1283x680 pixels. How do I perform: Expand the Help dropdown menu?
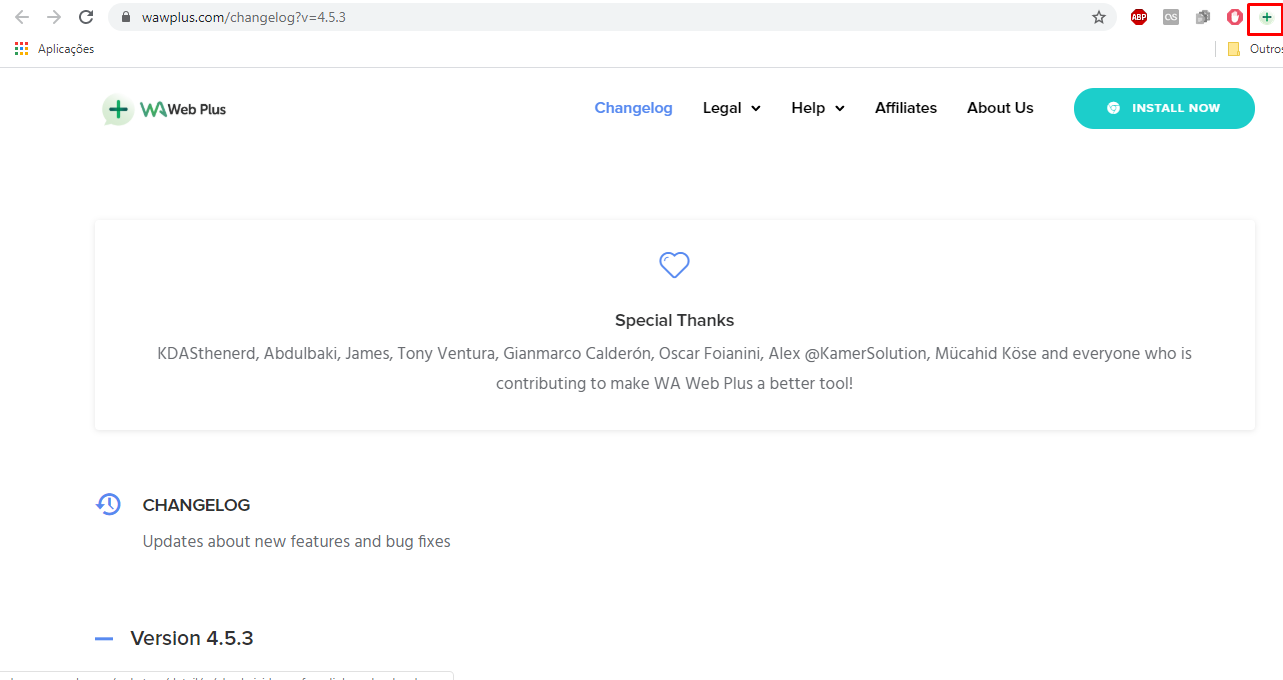(x=818, y=108)
